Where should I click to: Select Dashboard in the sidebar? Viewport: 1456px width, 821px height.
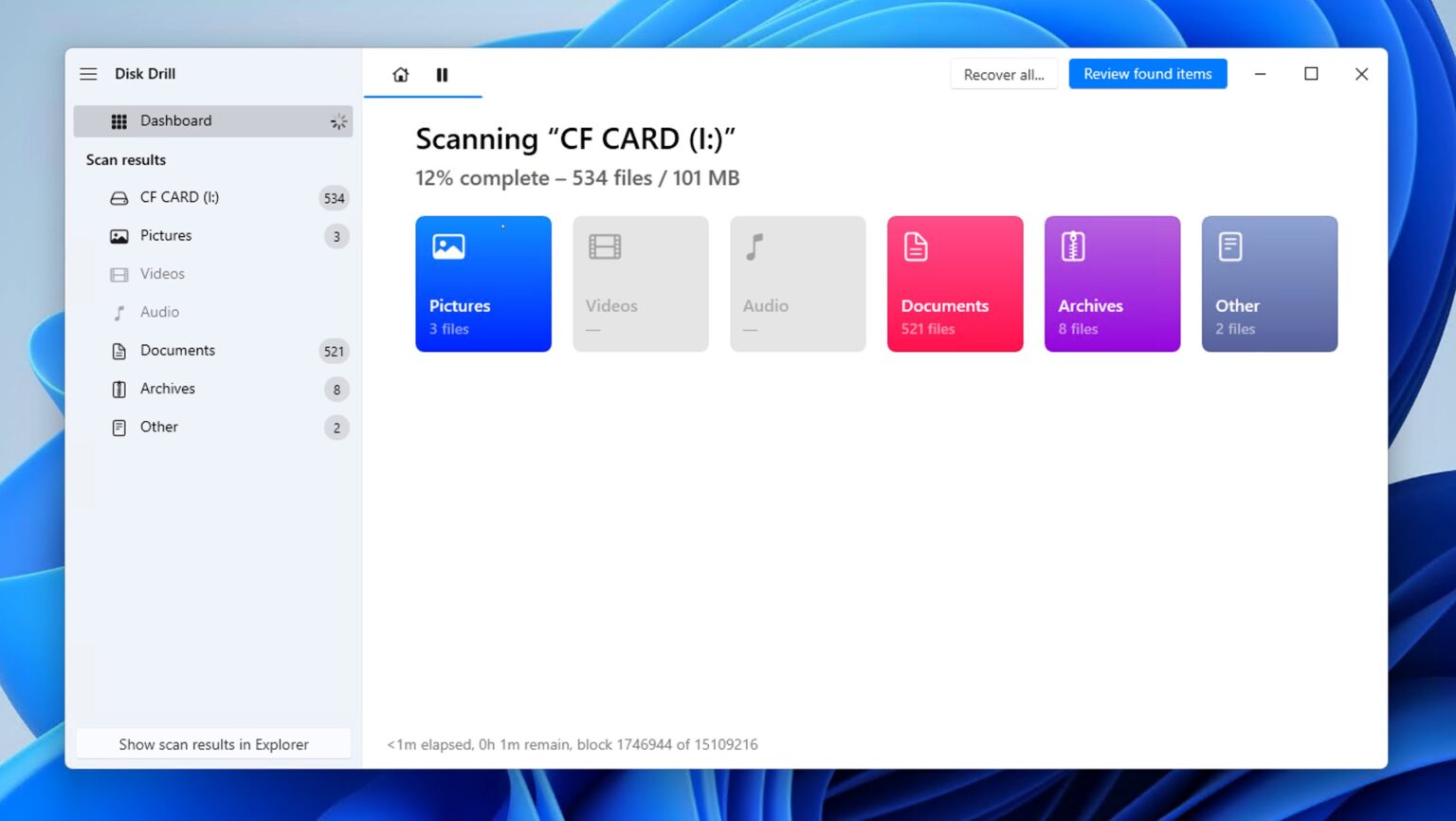pos(212,121)
